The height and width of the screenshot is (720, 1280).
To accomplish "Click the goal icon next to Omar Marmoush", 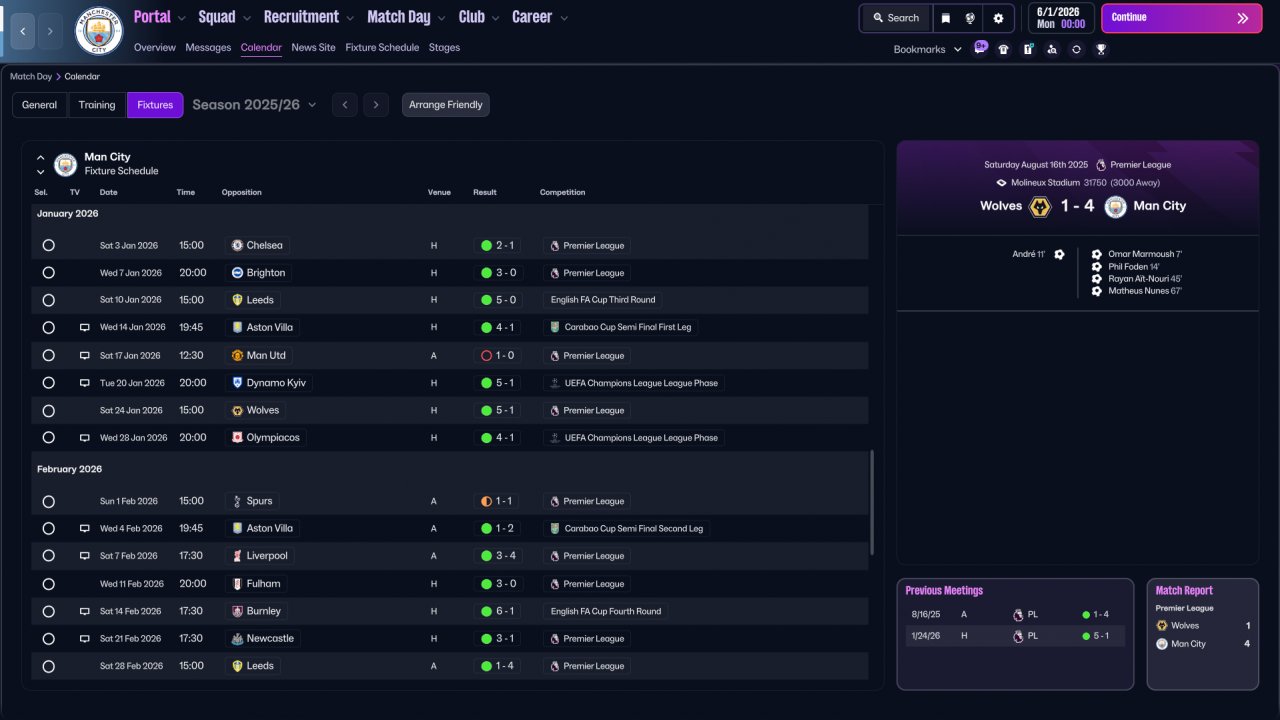I will [1097, 254].
